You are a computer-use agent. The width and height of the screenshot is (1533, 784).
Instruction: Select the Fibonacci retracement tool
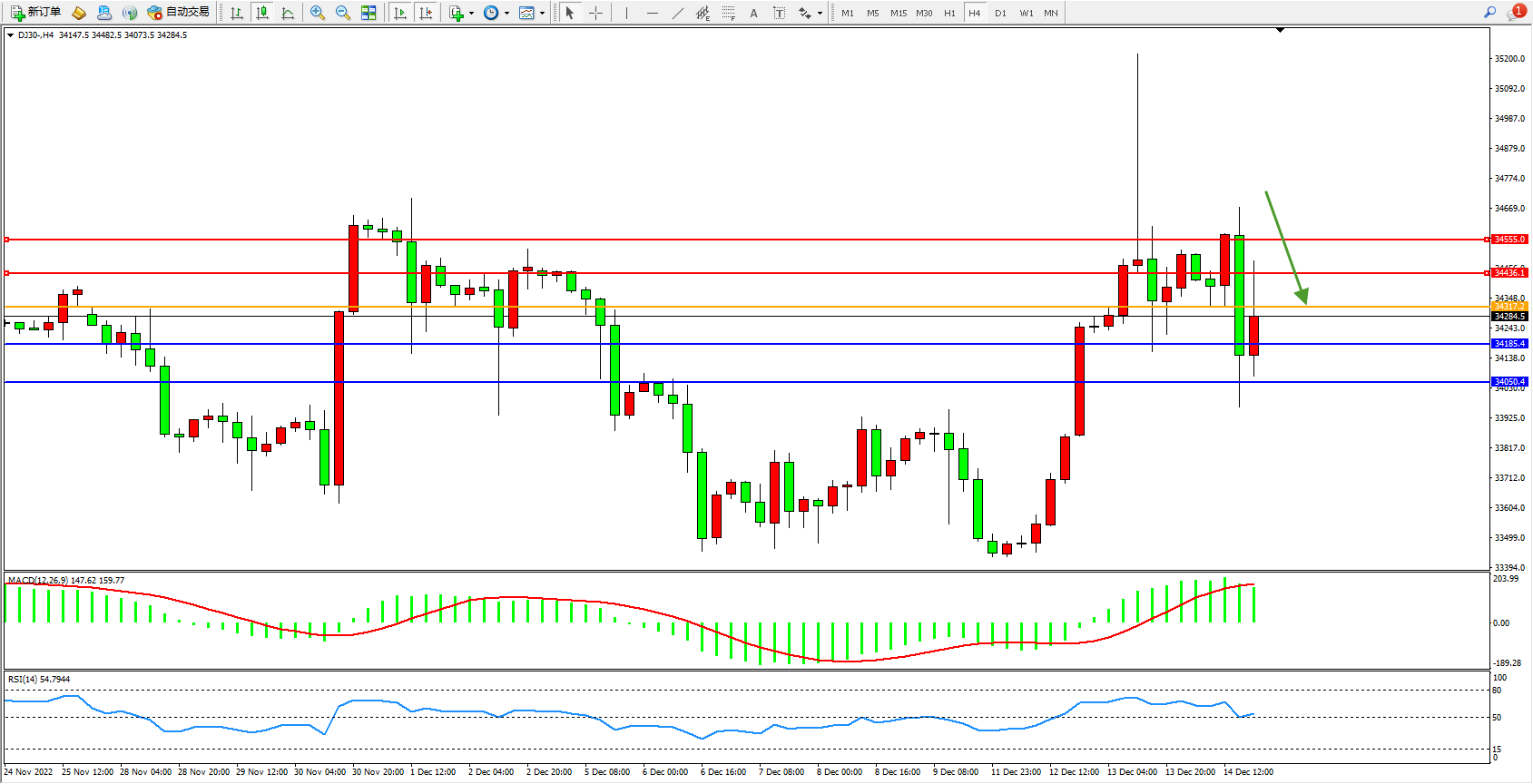tap(728, 13)
